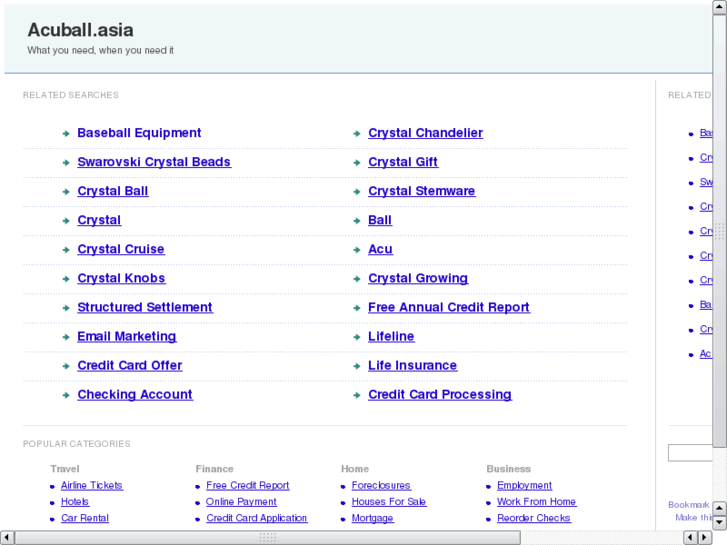Open the Car Rental link
727x545 pixels.
point(85,518)
